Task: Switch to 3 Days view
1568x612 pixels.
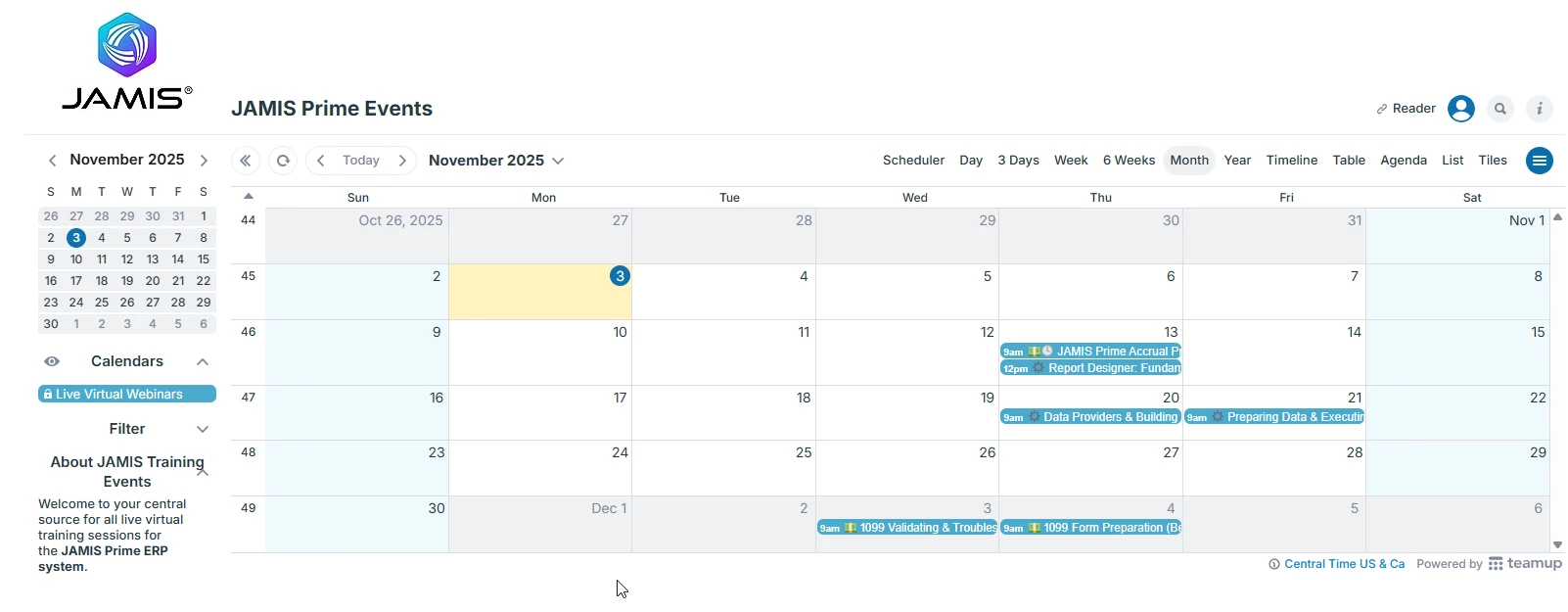Action: point(1018,161)
